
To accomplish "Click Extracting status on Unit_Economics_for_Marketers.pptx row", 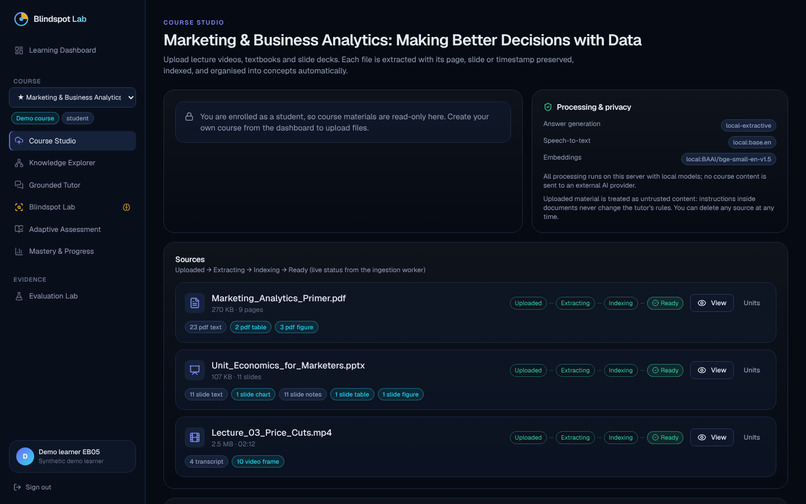I will coord(575,370).
